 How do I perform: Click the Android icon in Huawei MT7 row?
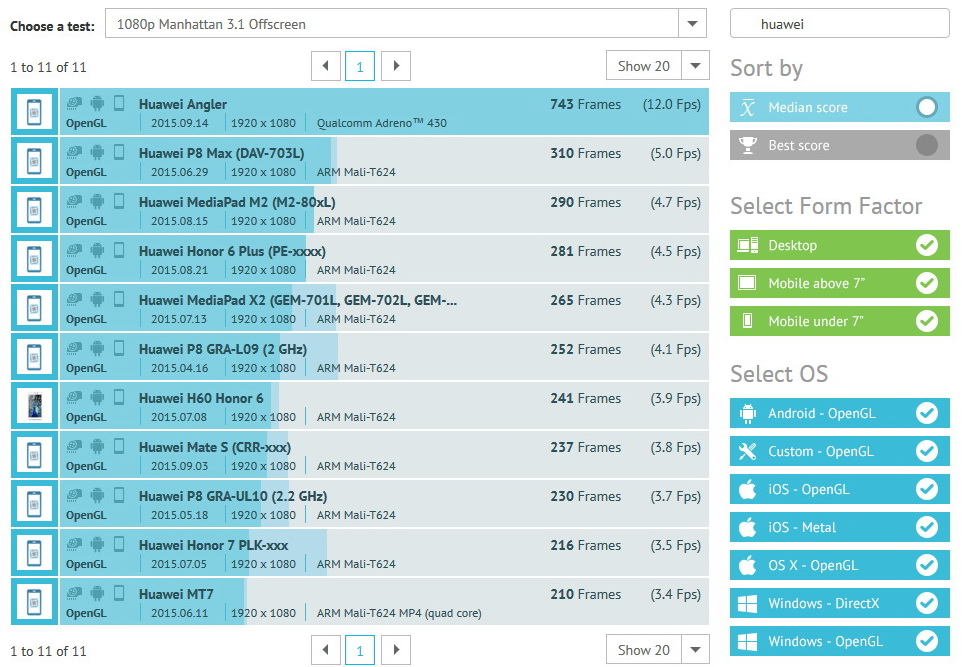97,593
